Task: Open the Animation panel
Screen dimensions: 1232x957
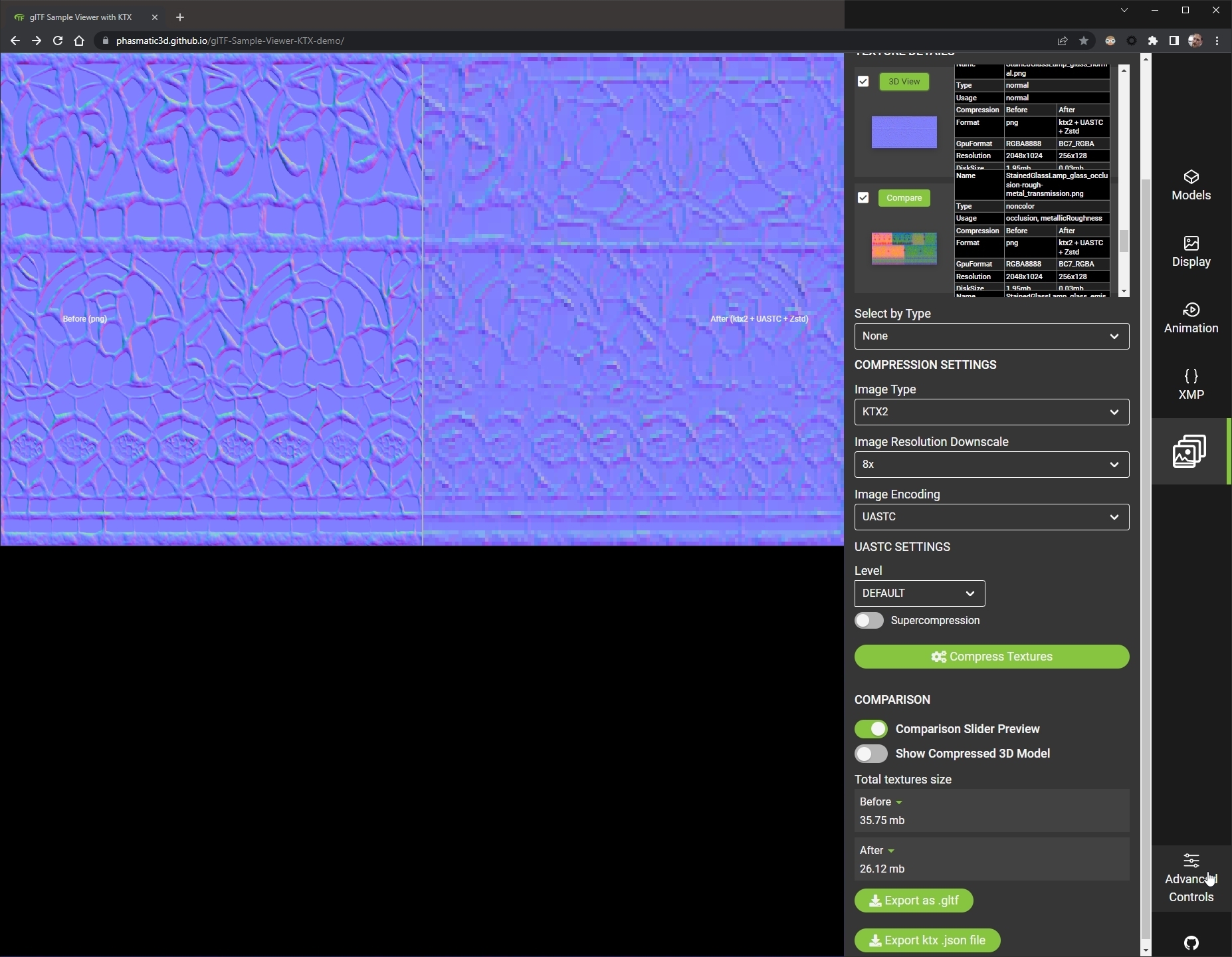Action: pos(1191,318)
